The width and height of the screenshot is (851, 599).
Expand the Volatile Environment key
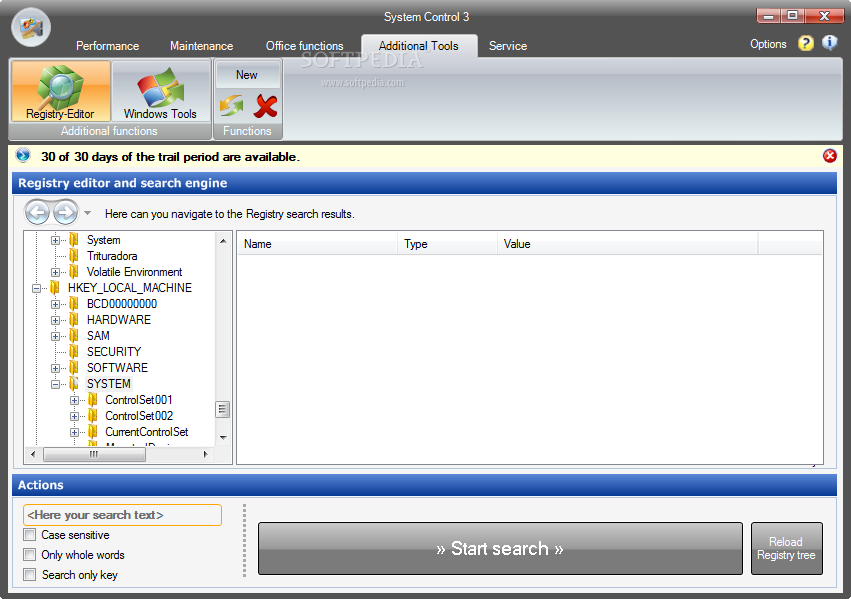point(55,272)
